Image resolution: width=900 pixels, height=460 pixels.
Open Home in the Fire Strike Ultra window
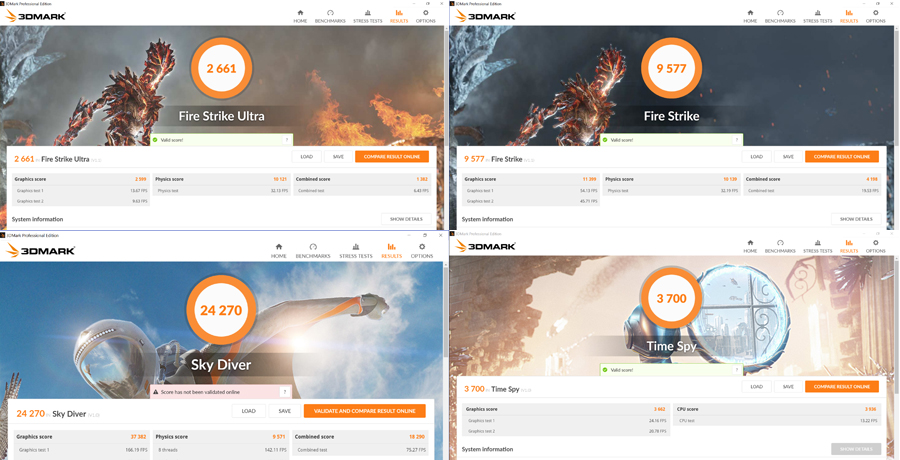click(300, 16)
